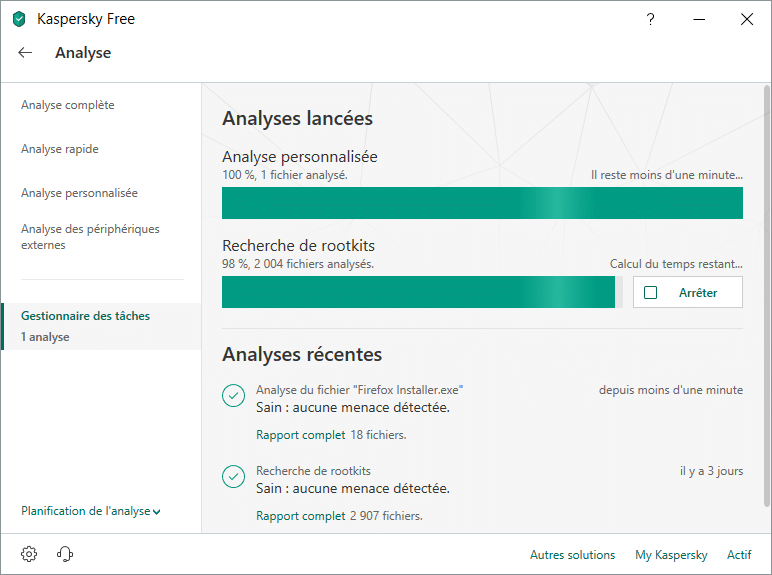The image size is (772, 575).
Task: Select Analyse rapide in the sidebar
Action: 60,149
